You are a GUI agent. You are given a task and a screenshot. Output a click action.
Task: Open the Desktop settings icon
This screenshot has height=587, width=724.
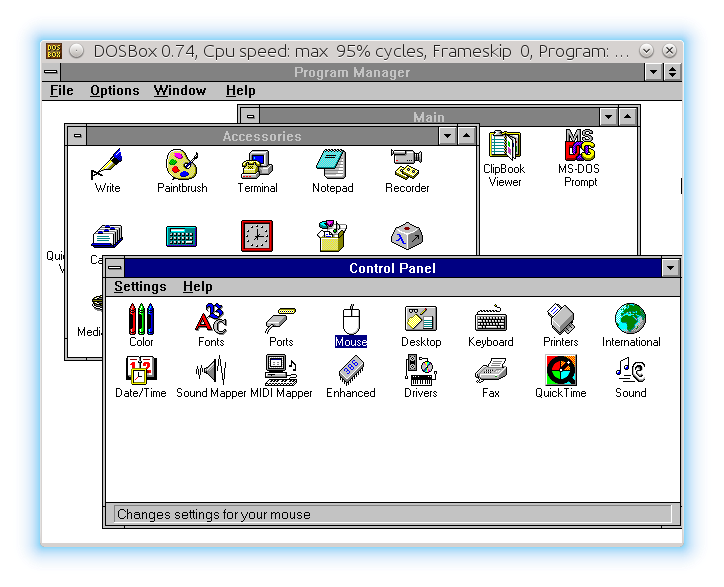(x=421, y=325)
